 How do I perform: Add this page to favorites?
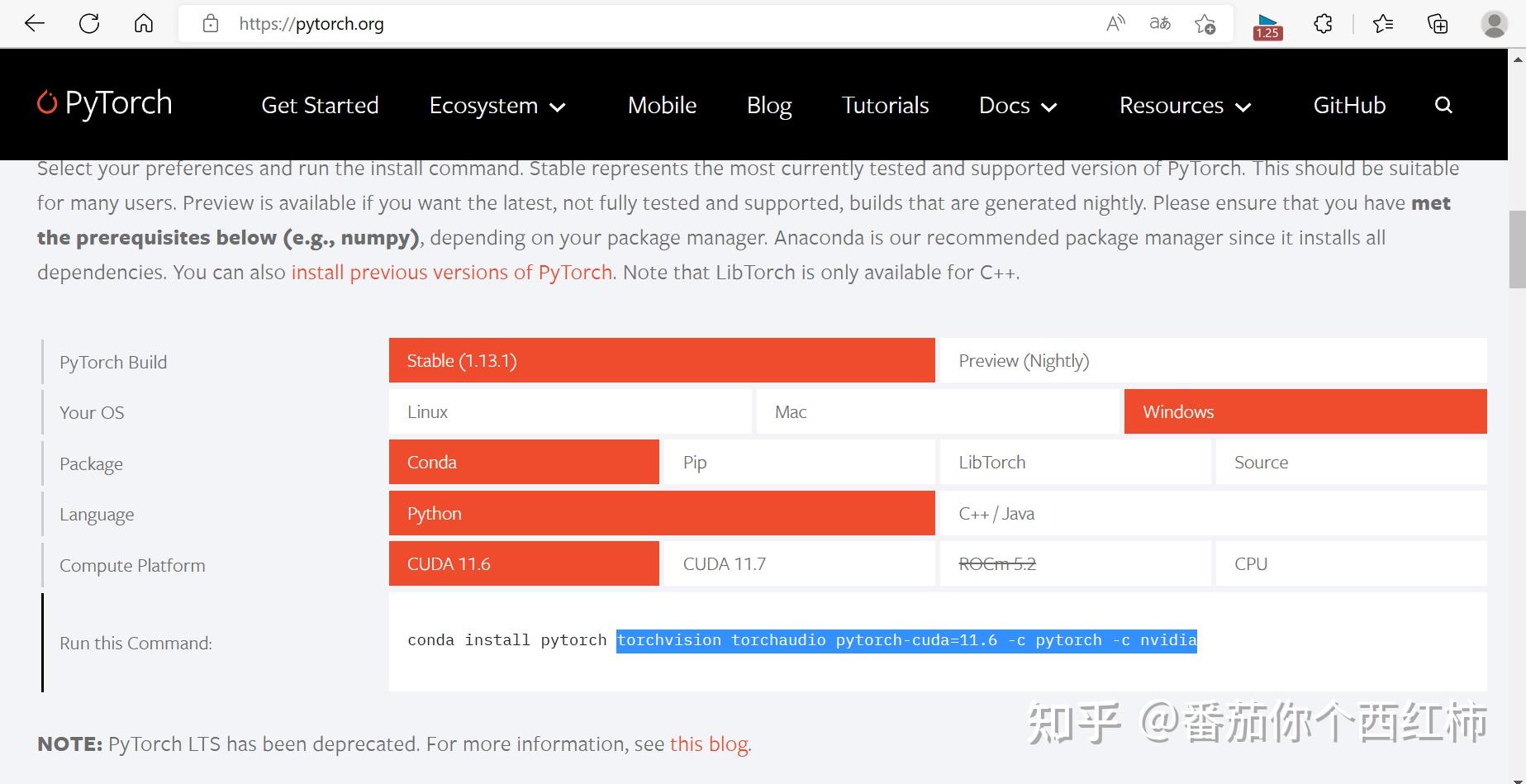click(1205, 24)
